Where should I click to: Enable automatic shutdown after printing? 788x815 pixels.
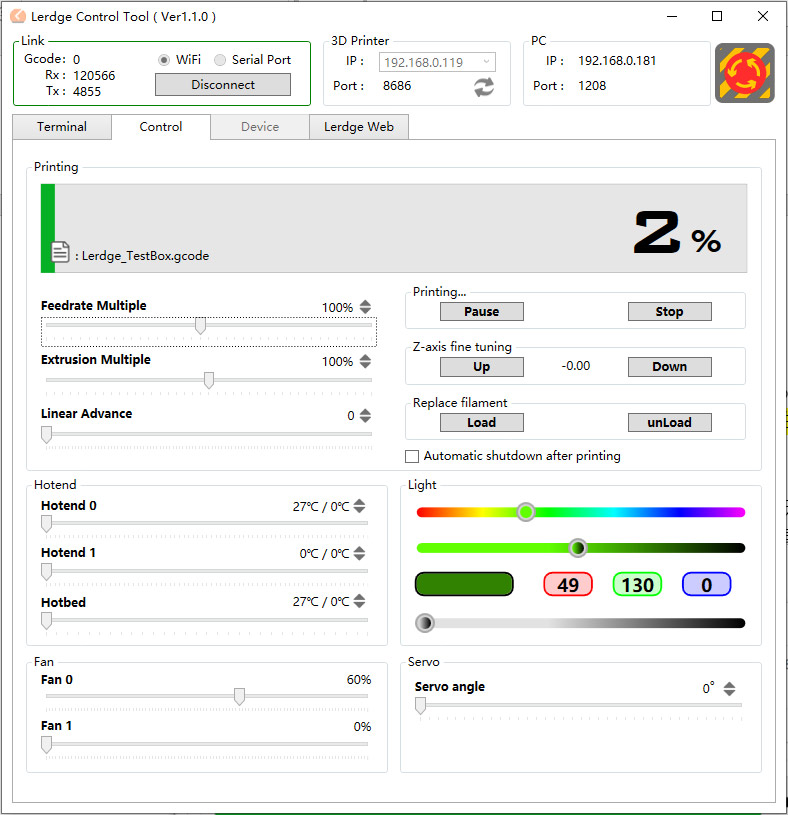point(412,456)
